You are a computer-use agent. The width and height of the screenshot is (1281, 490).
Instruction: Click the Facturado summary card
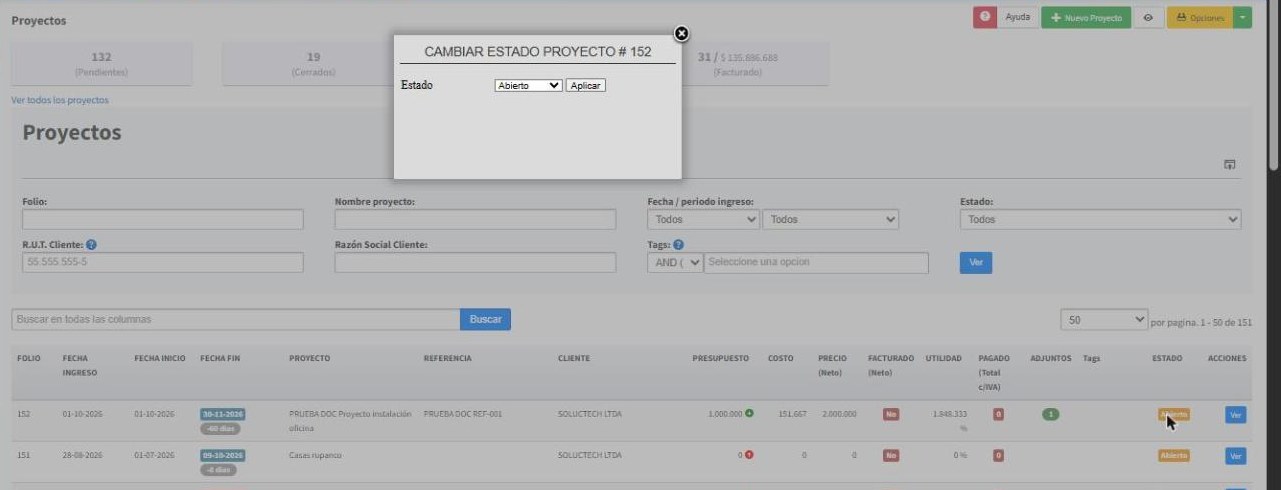[x=738, y=64]
